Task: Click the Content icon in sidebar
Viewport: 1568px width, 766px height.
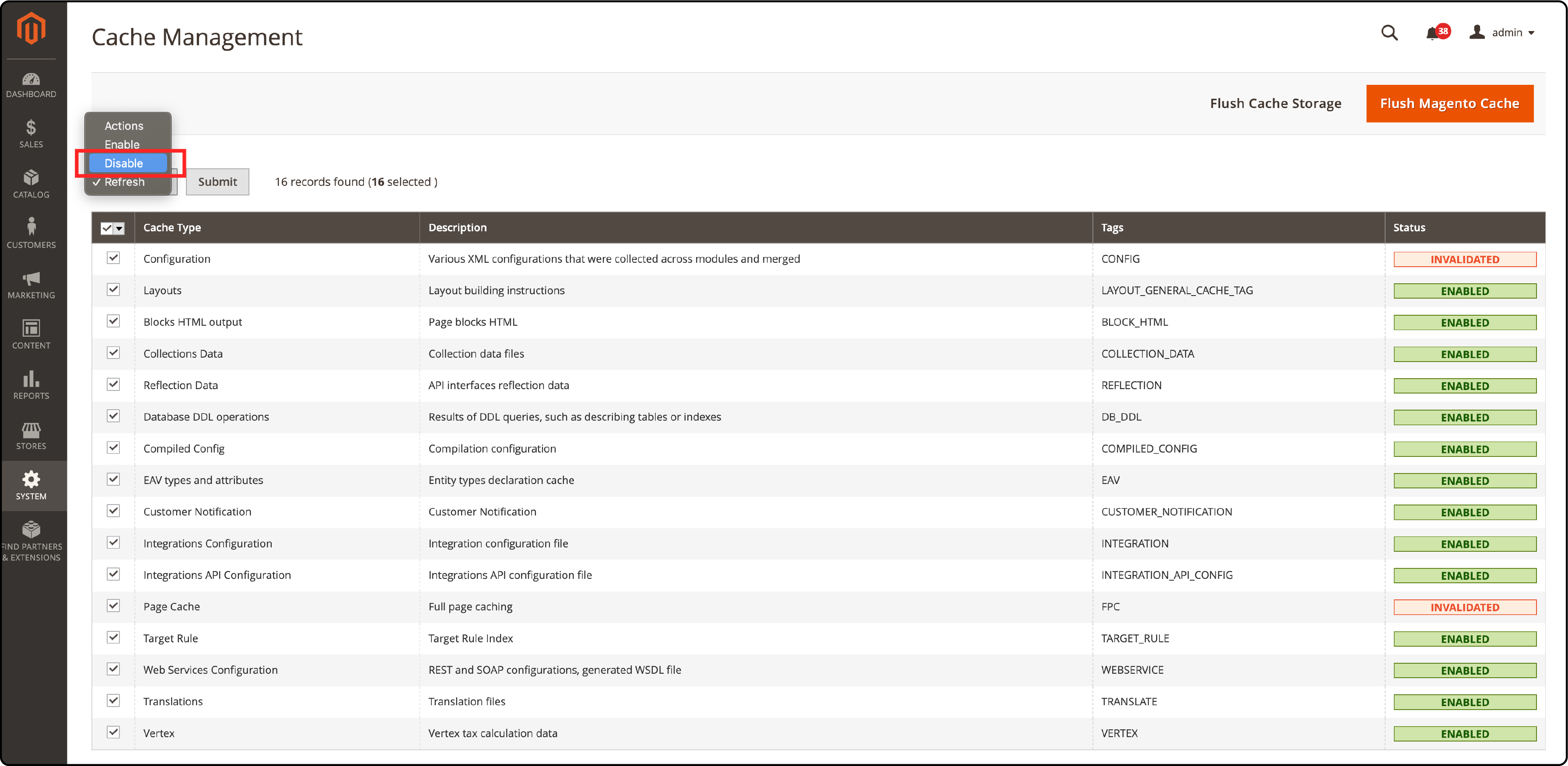Action: point(30,334)
